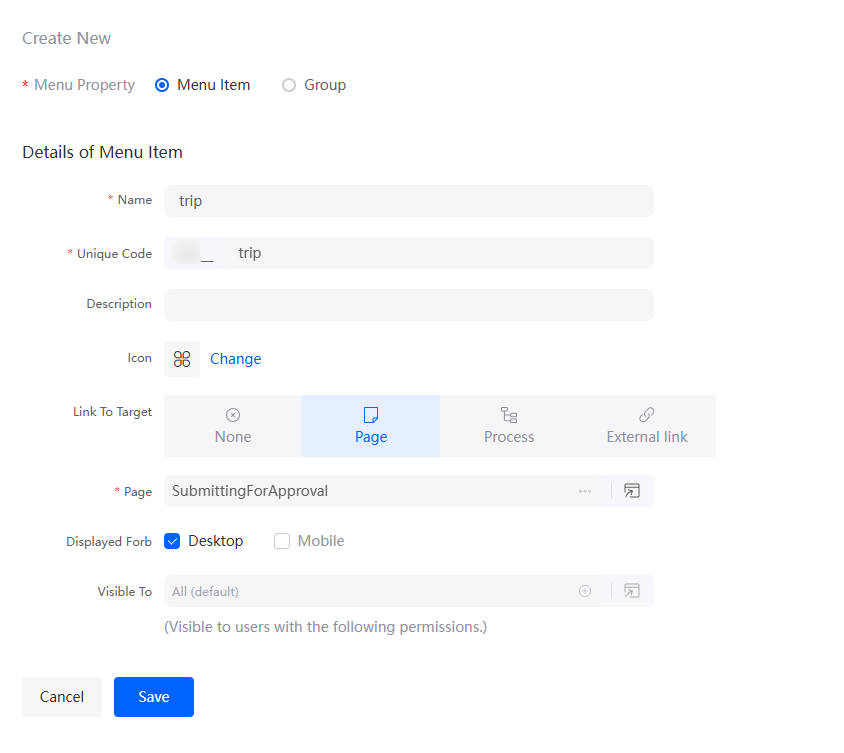Click the ellipsis icon in Page field
This screenshot has width=844, height=753.
point(585,491)
